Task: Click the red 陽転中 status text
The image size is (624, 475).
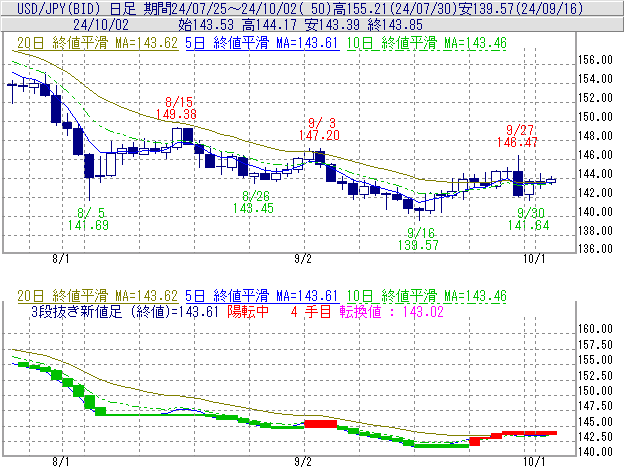Action: 248,311
